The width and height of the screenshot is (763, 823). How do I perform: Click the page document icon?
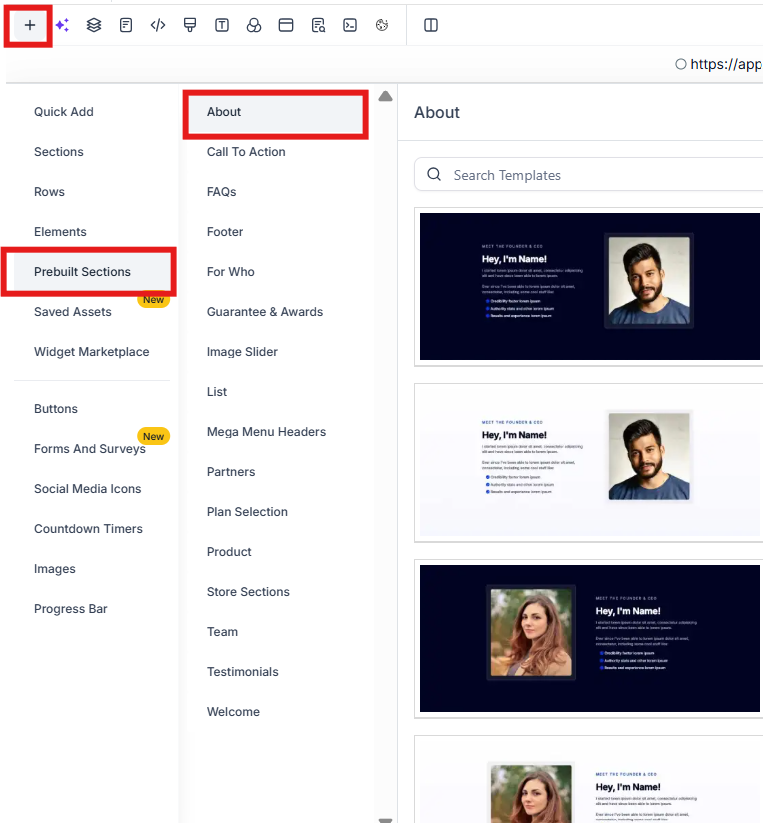126,25
